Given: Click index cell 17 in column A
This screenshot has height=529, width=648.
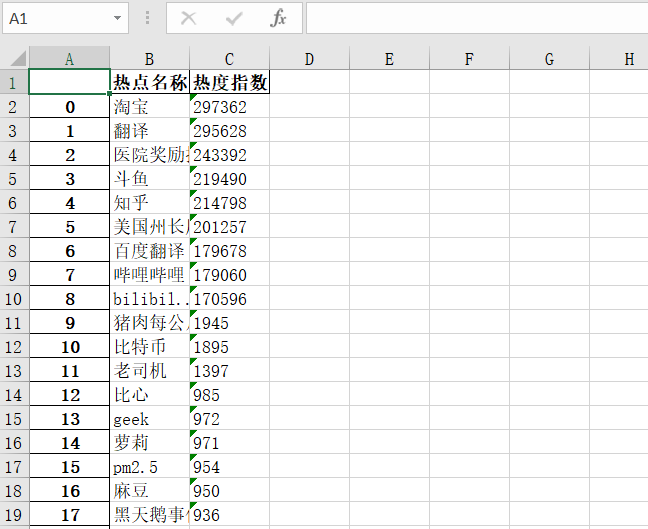Looking at the screenshot, I should pyautogui.click(x=69, y=513).
